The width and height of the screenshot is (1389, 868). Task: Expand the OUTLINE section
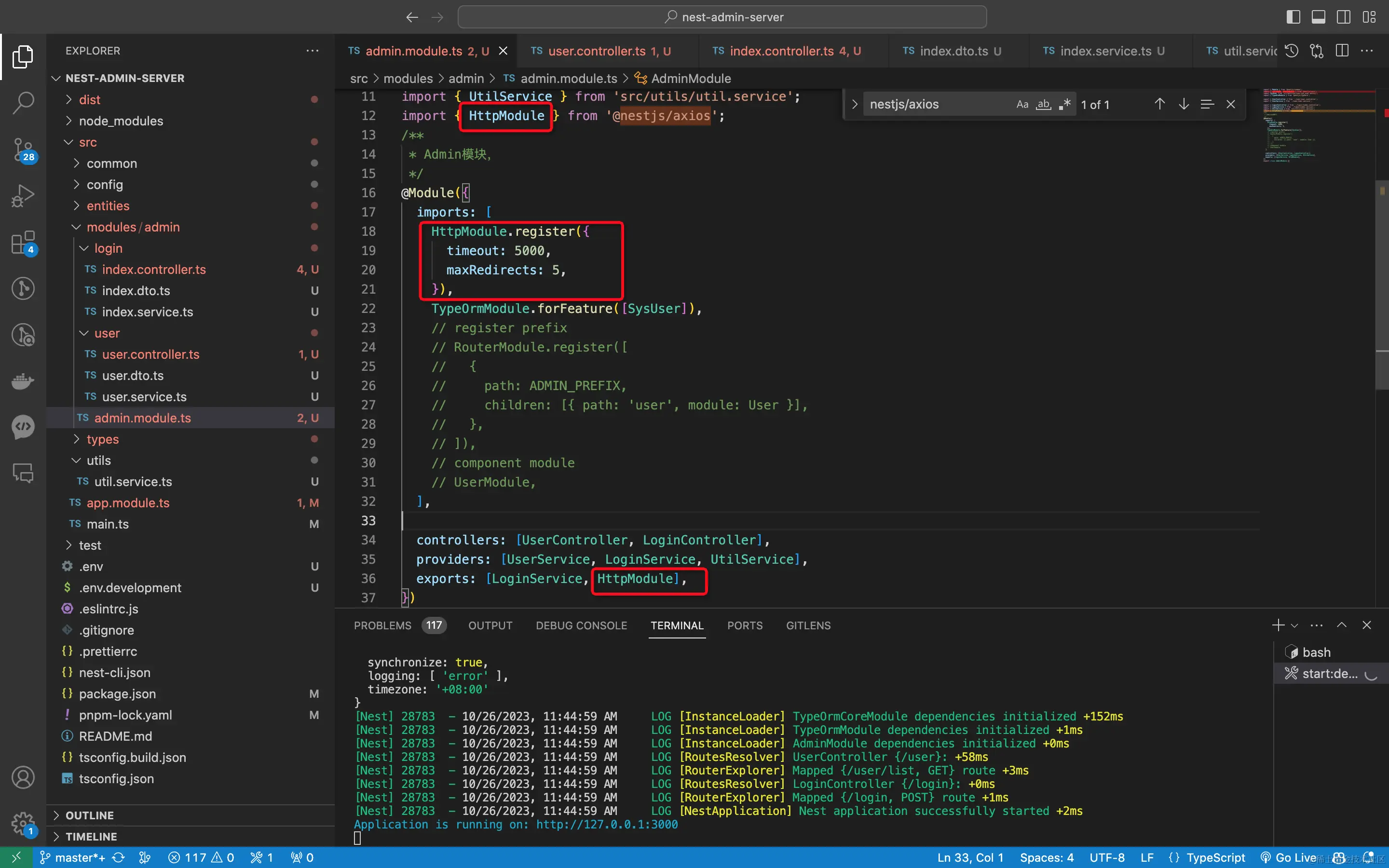[90, 815]
